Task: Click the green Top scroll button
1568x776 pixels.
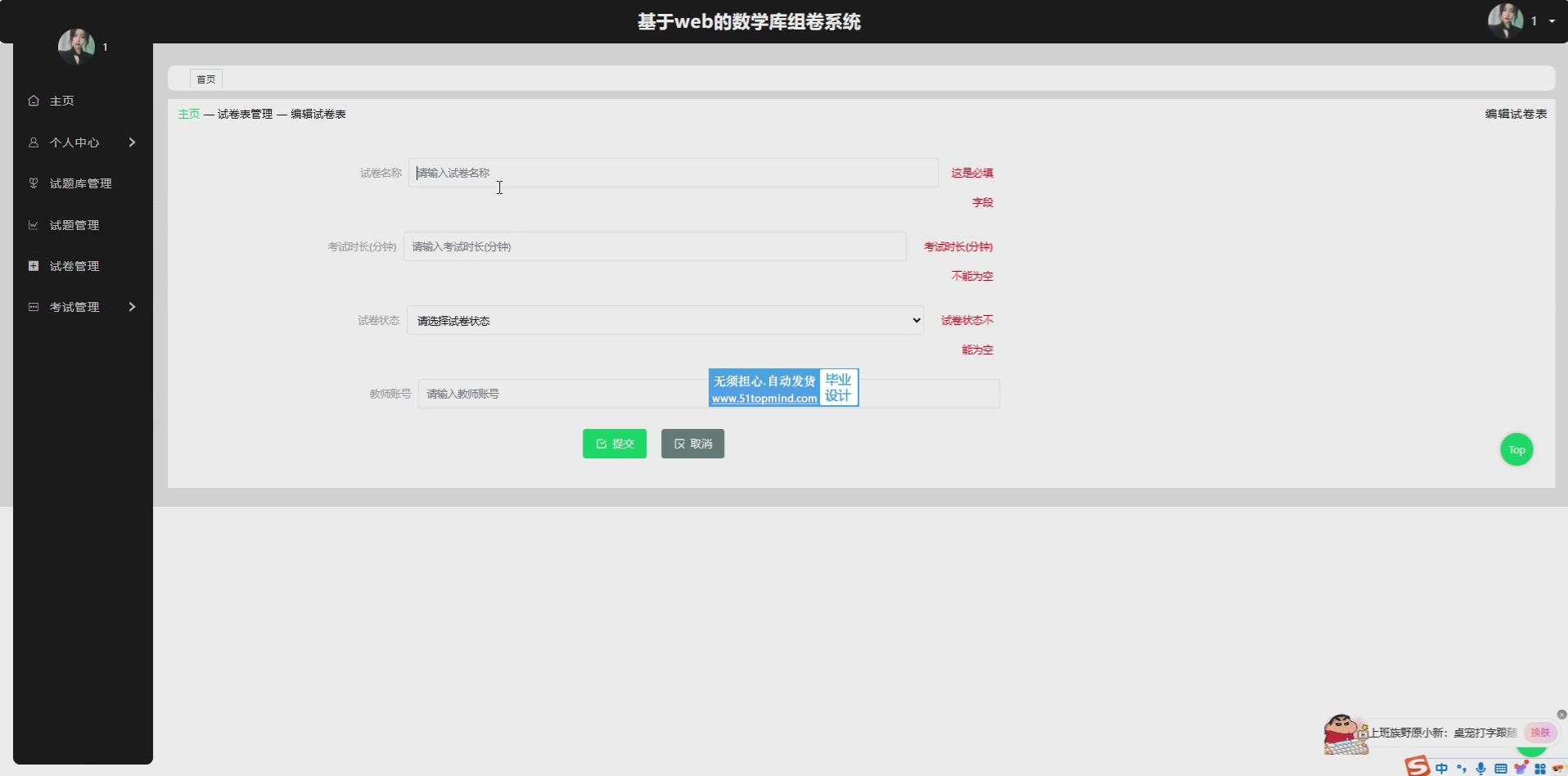Action: coord(1516,449)
